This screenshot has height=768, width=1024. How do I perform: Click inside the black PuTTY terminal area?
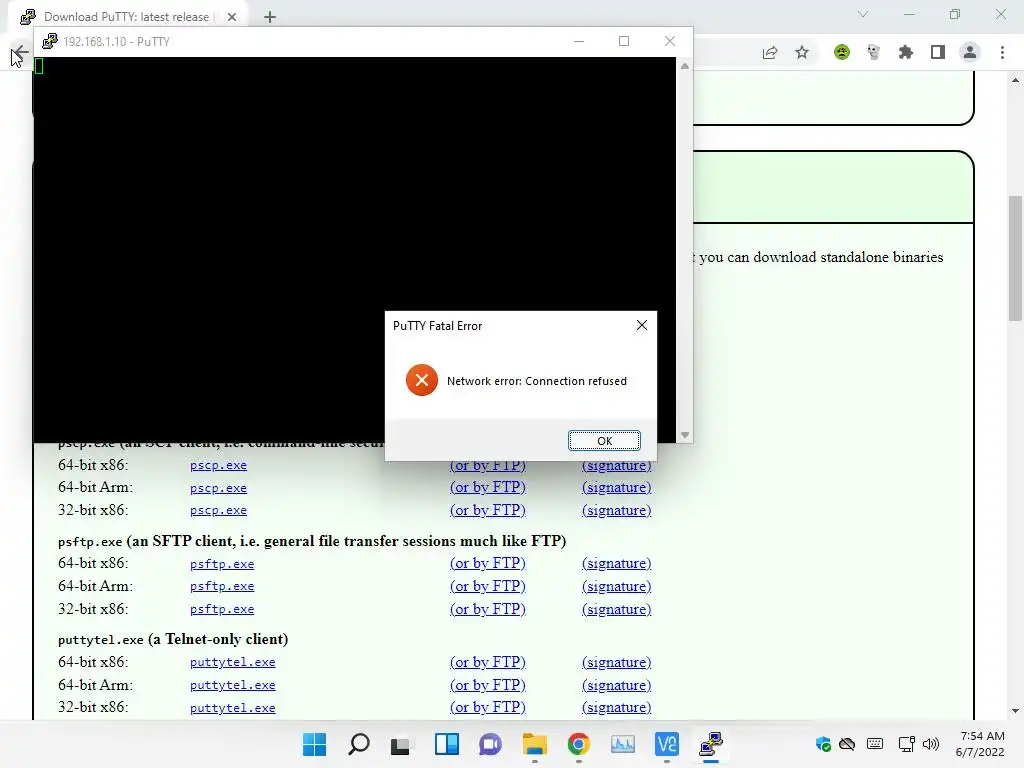[355, 249]
